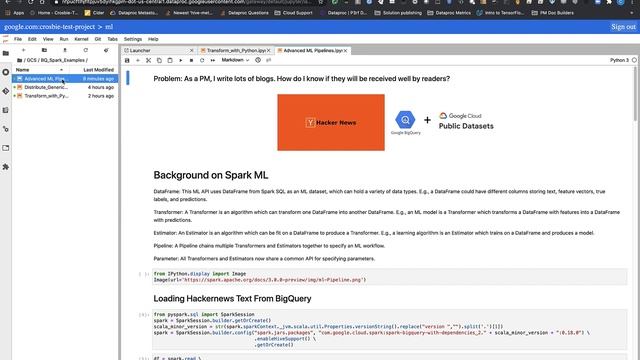Open the Running Terminals and Kernels sidebar icon

pos(6,72)
